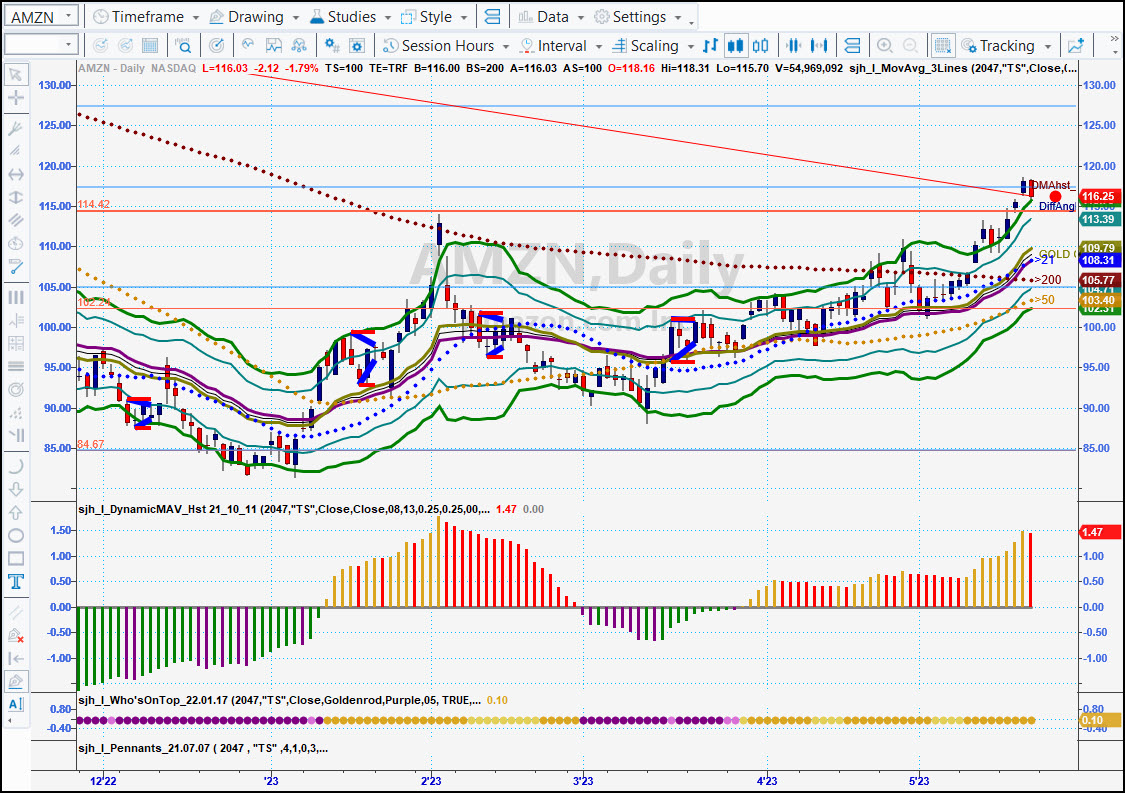Switch chart to OHLC bar style
Viewport: 1125px width, 793px height.
(x=710, y=46)
